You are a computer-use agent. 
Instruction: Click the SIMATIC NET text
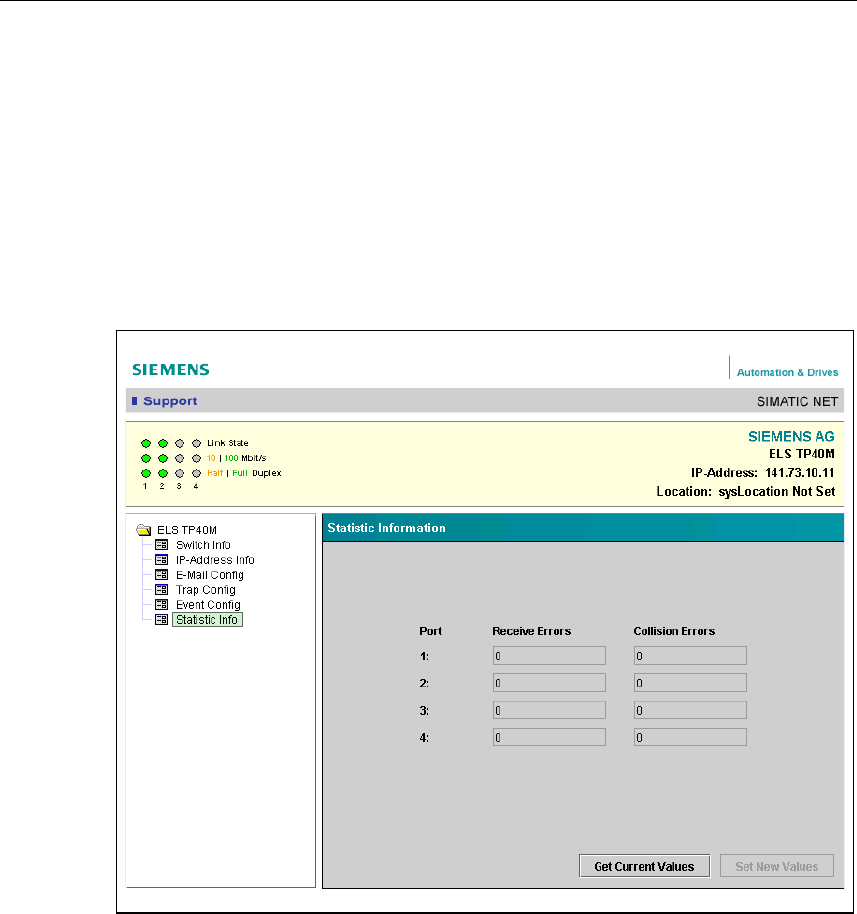[797, 402]
